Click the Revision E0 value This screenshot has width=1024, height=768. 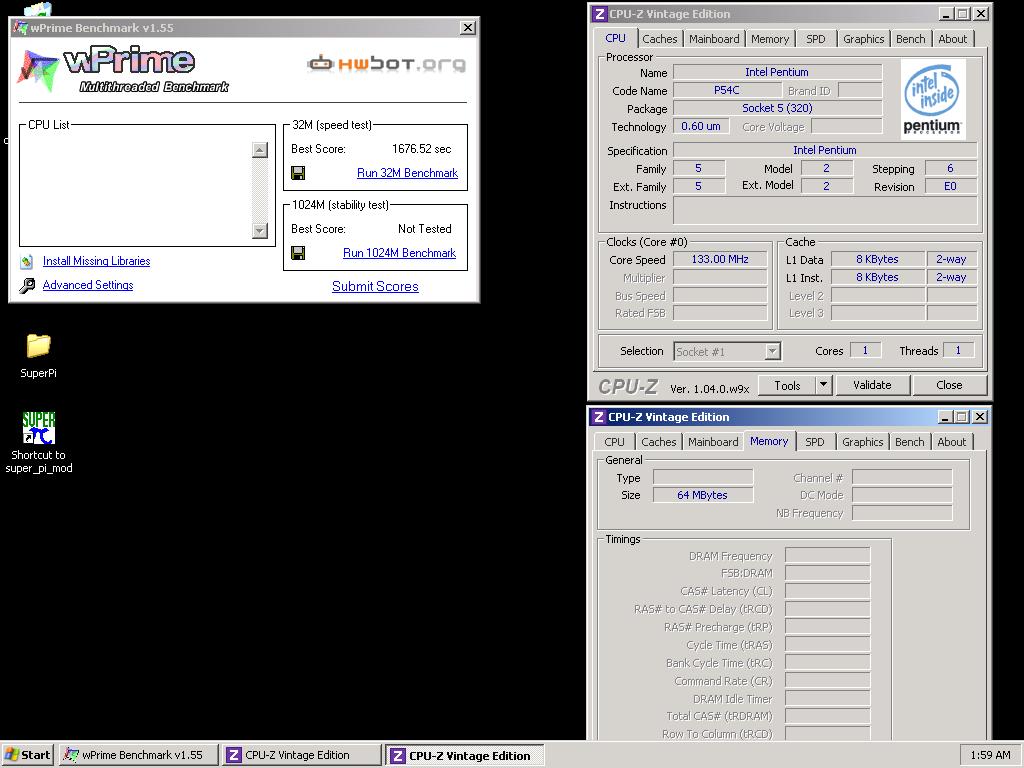pos(950,186)
